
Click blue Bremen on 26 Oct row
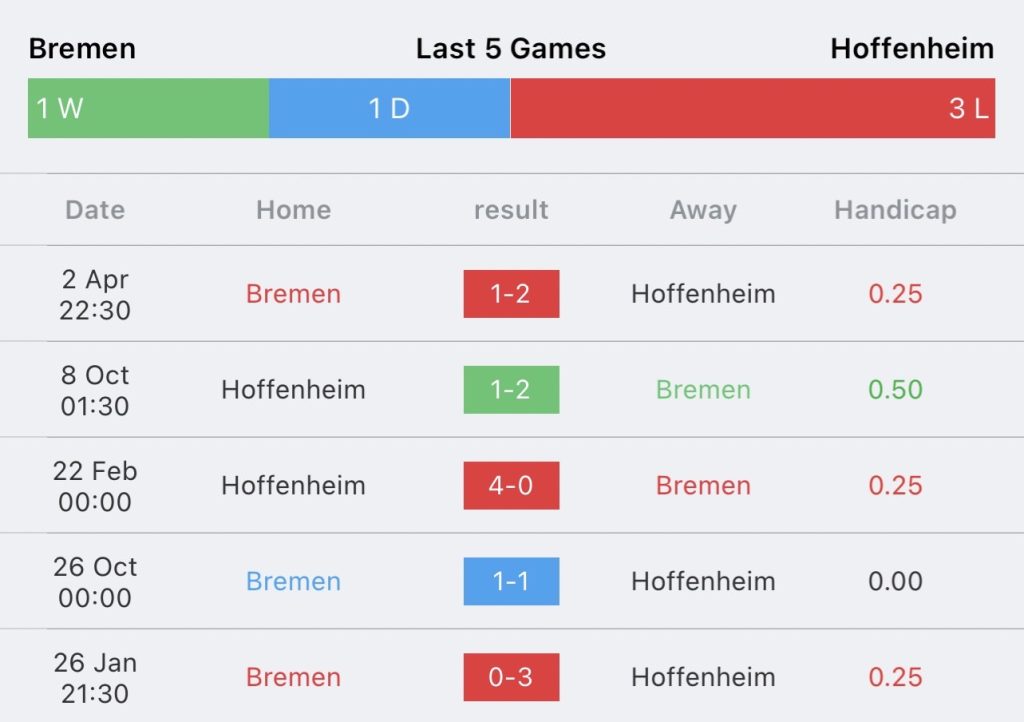pyautogui.click(x=293, y=582)
